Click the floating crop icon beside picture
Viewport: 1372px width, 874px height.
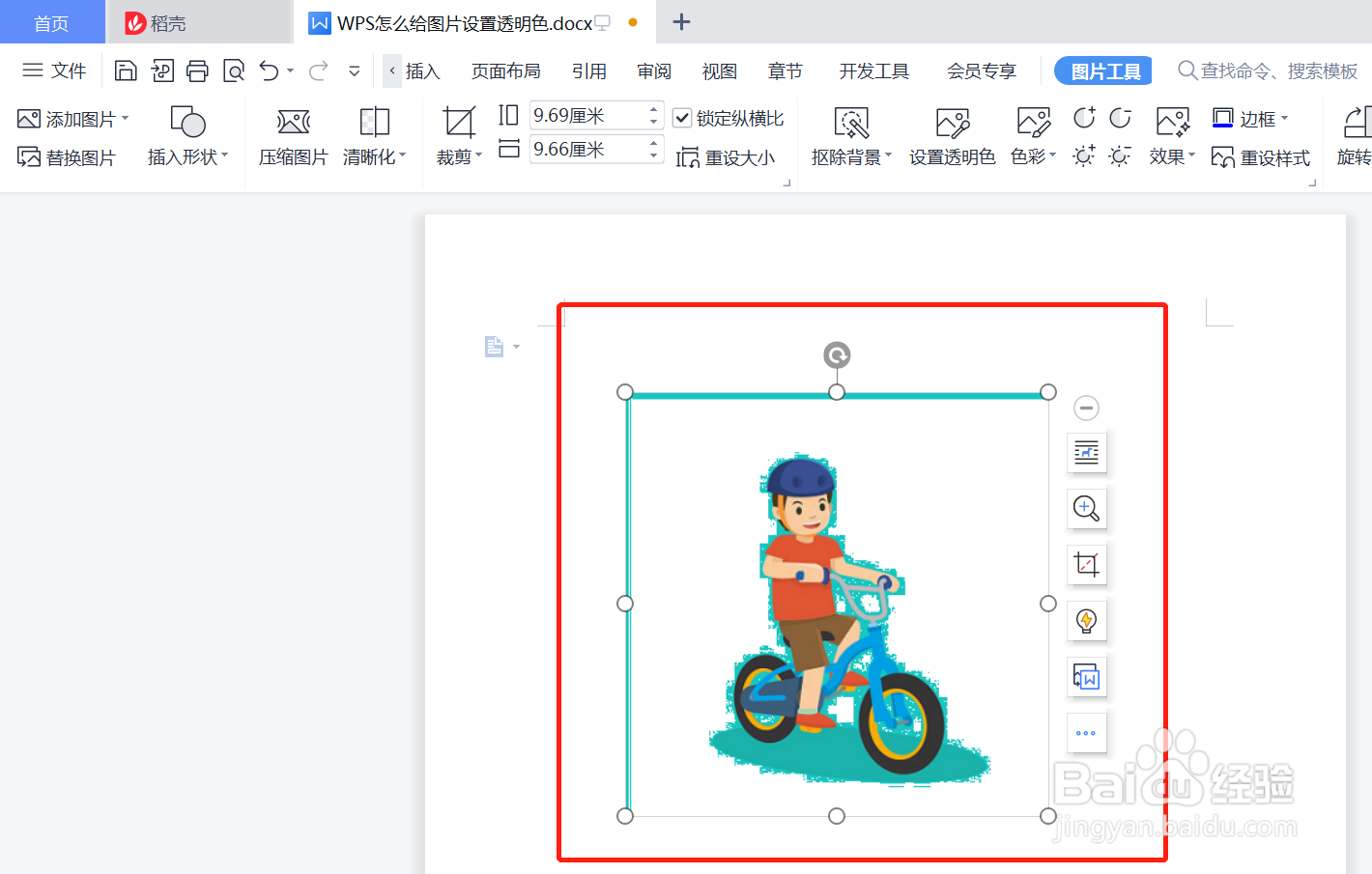1086,564
